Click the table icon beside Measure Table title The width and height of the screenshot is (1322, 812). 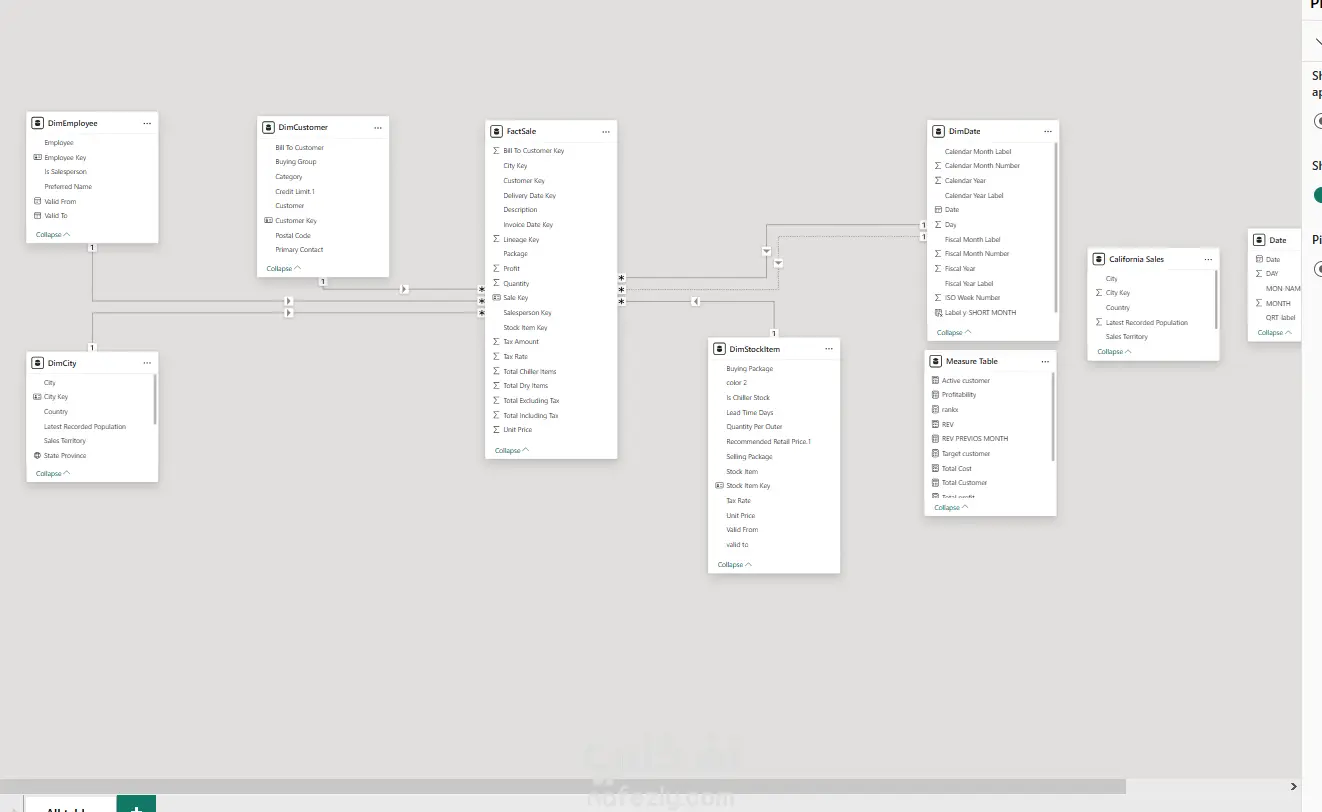coord(936,361)
